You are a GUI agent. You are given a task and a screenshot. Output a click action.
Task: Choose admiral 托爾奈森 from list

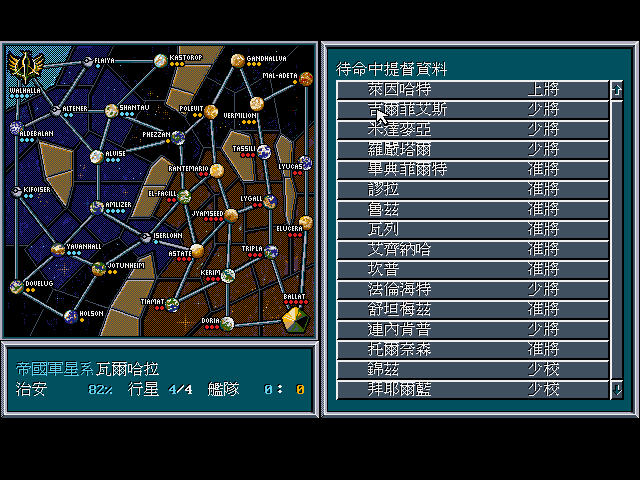click(x=473, y=349)
